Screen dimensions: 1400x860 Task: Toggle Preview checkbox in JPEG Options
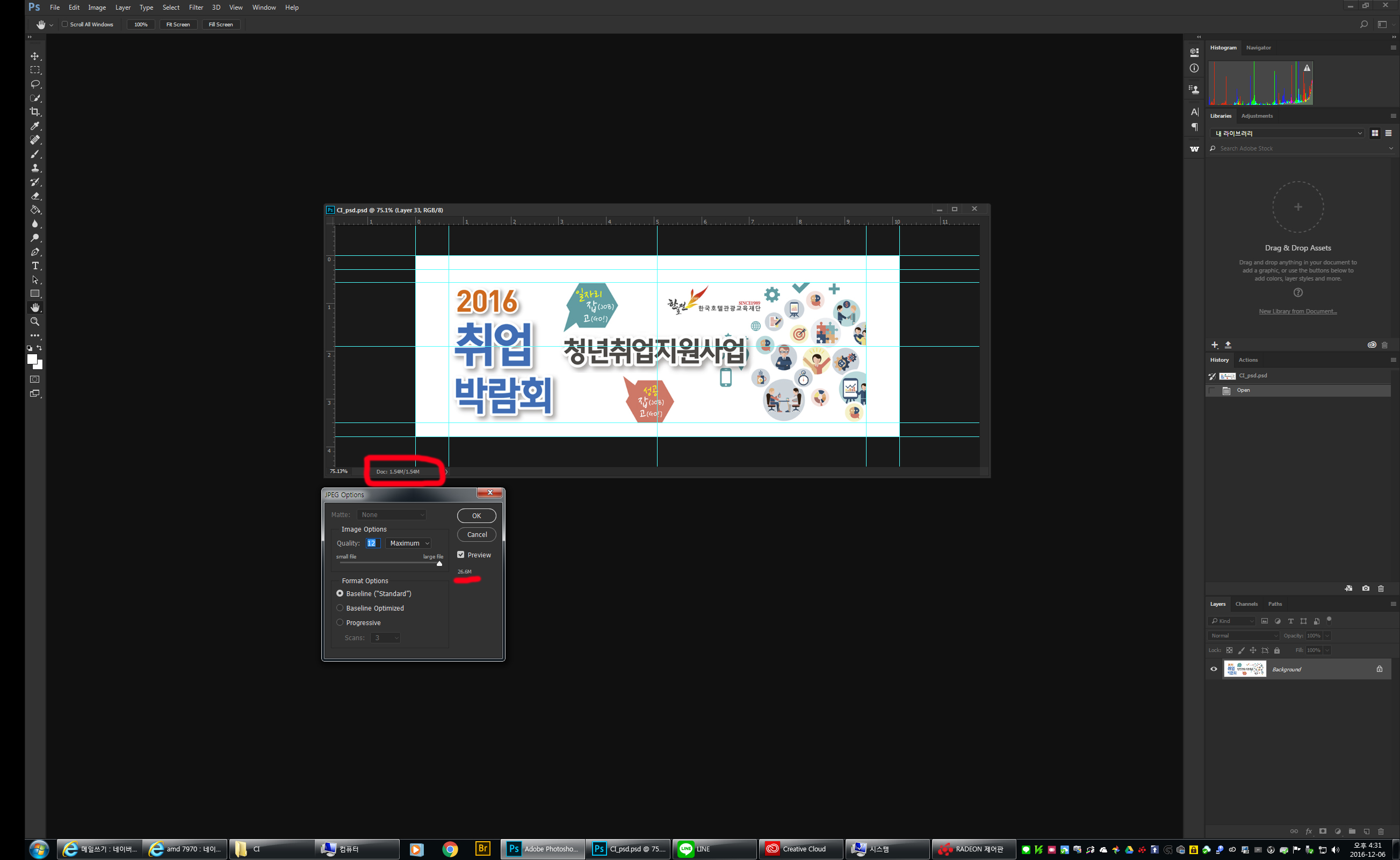[460, 555]
